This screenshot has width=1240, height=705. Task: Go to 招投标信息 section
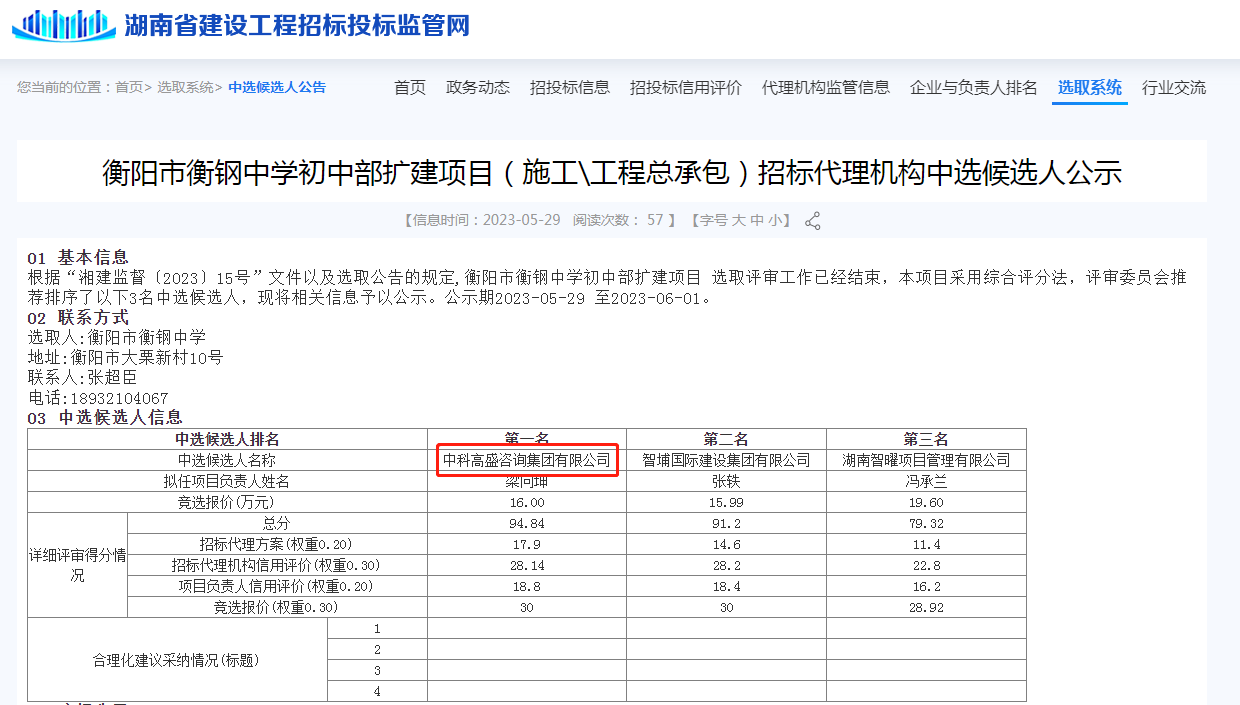pyautogui.click(x=570, y=88)
